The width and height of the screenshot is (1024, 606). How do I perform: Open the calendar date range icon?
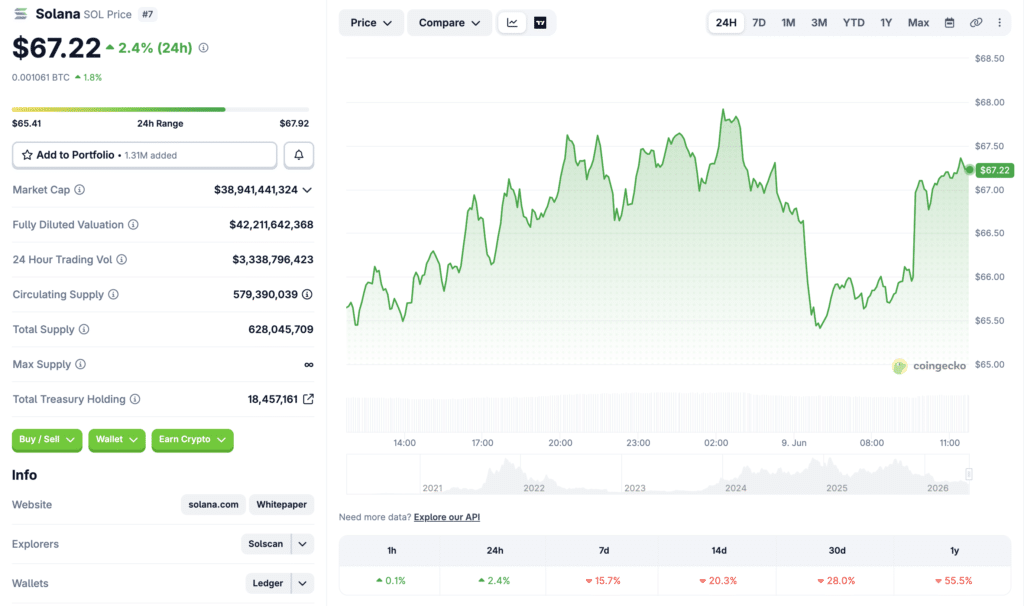[950, 23]
